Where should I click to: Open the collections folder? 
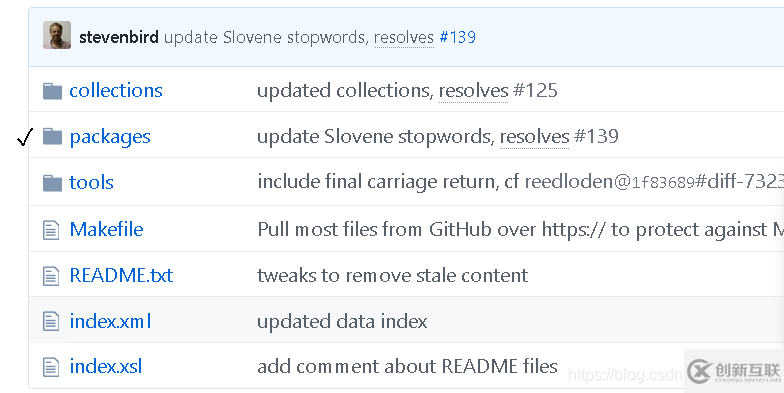coord(116,90)
